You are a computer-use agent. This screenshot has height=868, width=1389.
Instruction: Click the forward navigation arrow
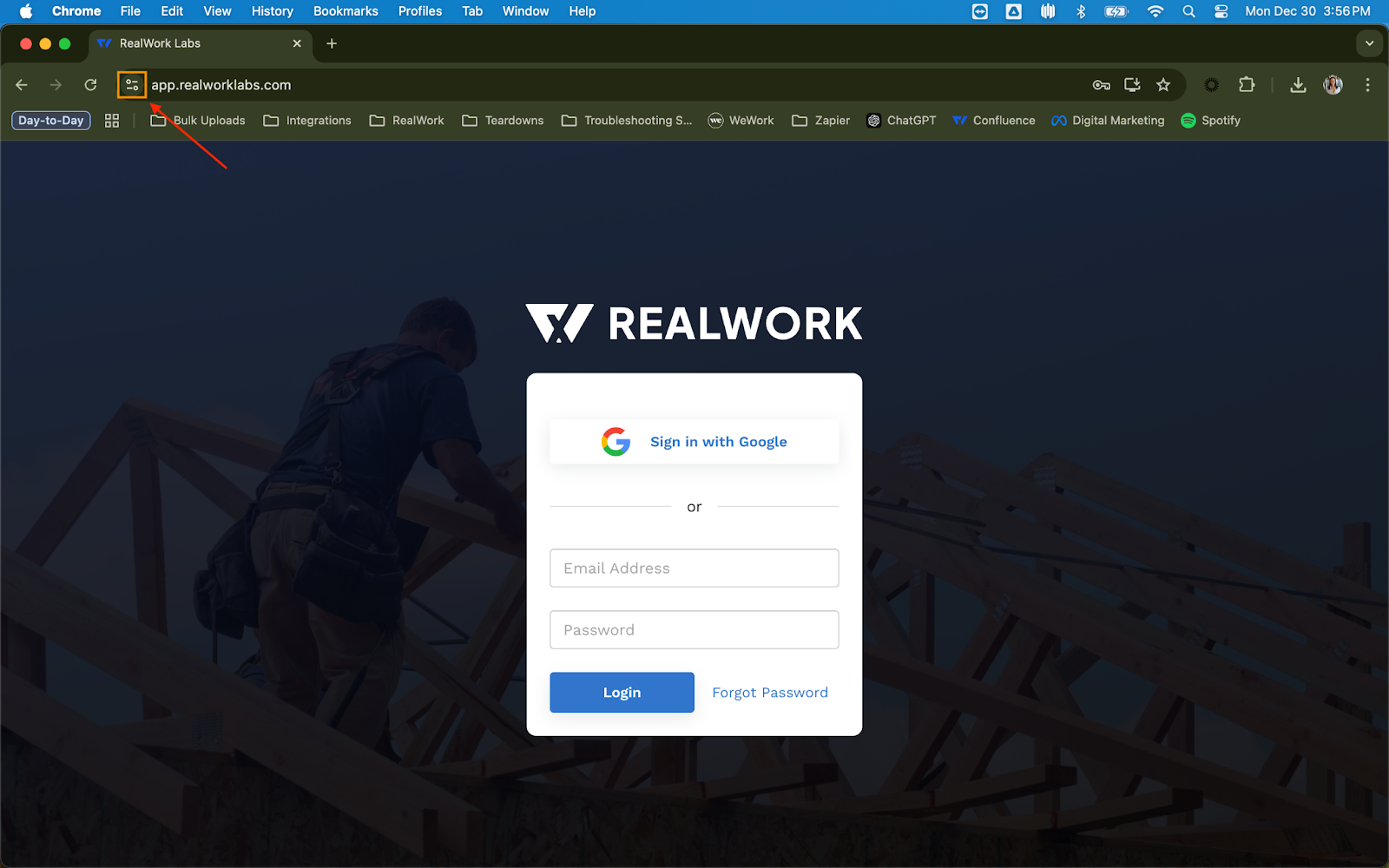click(x=56, y=85)
